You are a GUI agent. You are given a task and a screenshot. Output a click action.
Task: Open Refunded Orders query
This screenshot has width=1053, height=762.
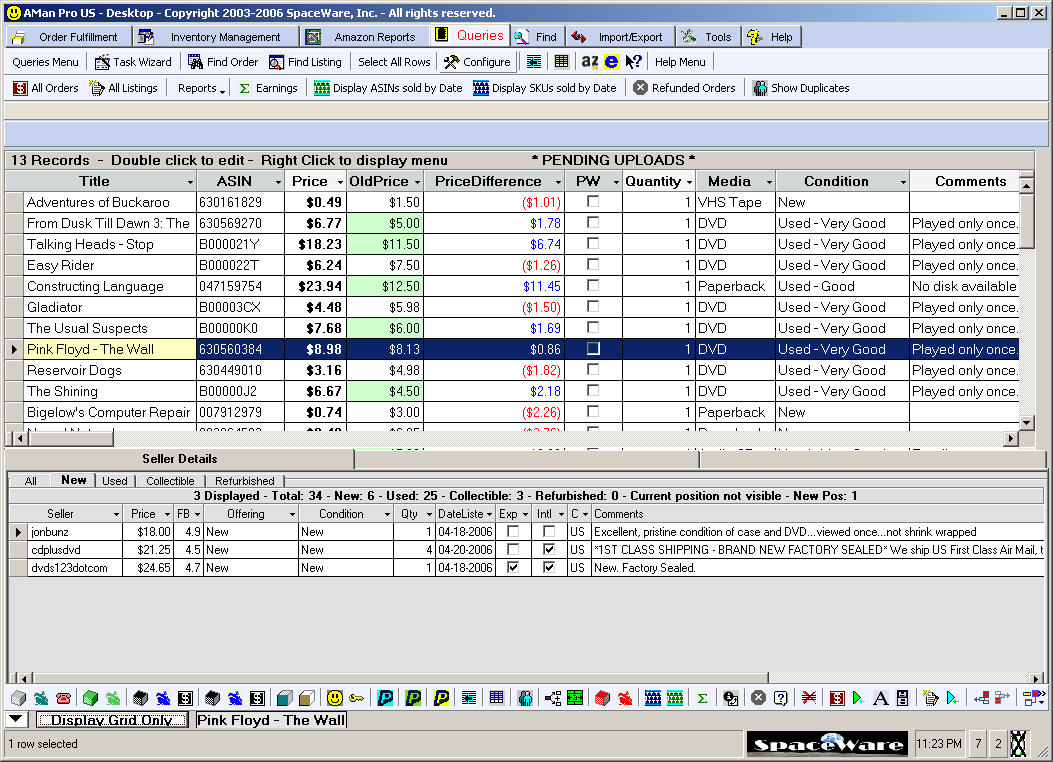(x=684, y=88)
